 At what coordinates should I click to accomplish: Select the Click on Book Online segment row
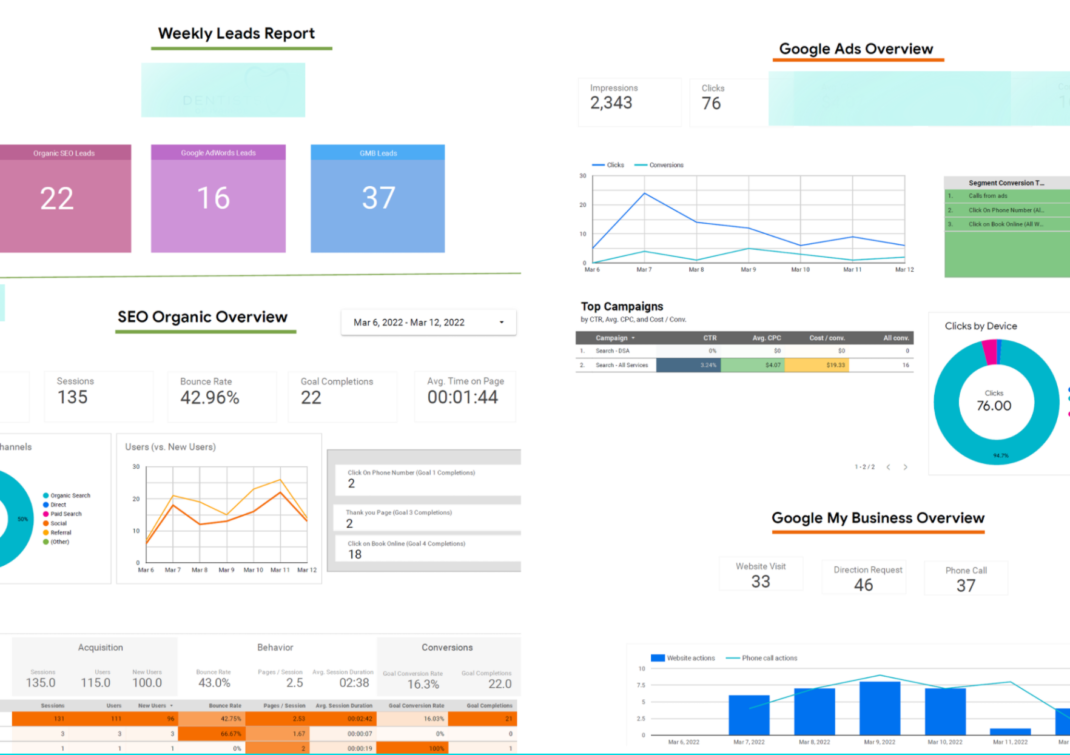[1007, 224]
